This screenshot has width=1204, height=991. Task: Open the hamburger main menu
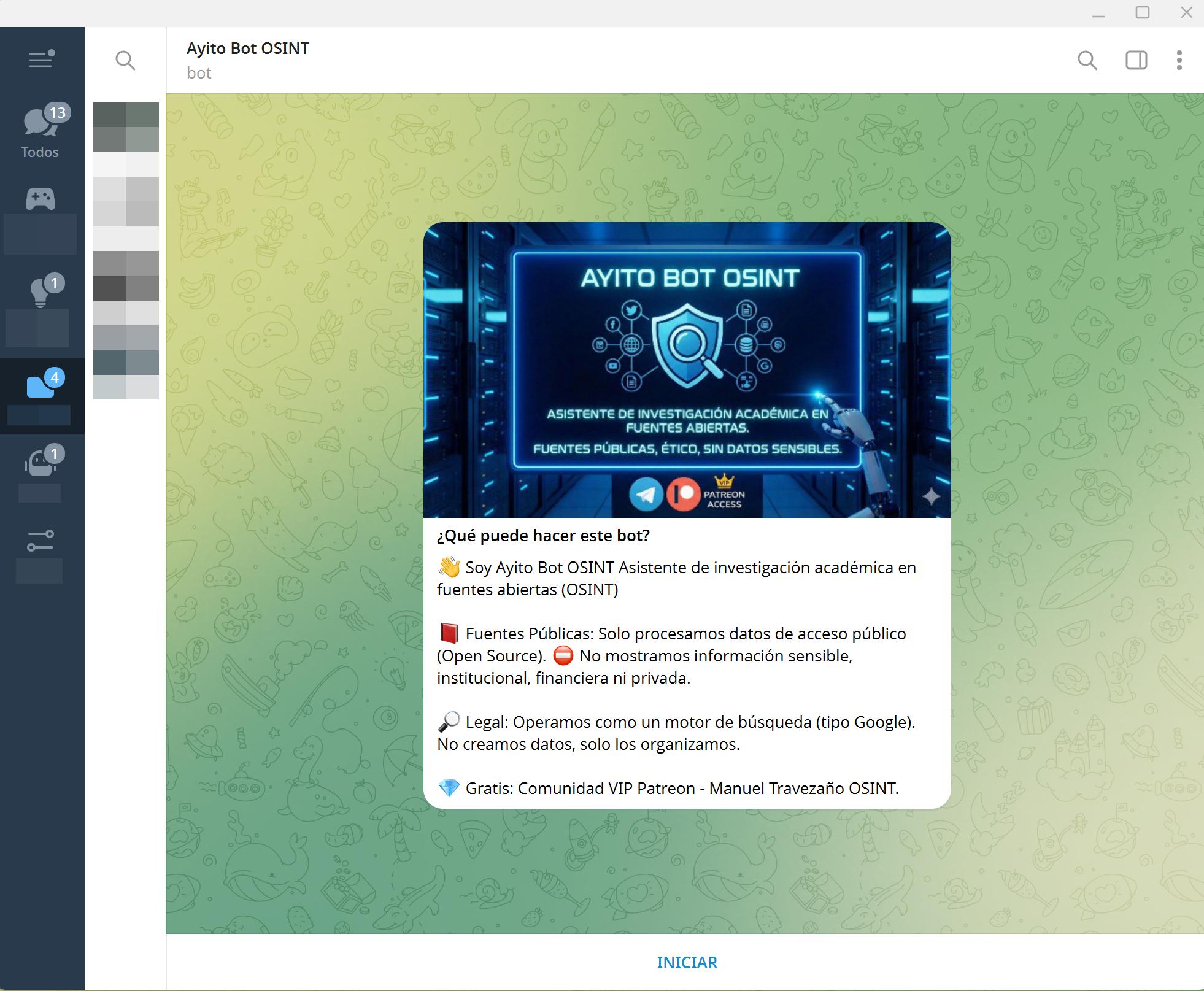[42, 60]
